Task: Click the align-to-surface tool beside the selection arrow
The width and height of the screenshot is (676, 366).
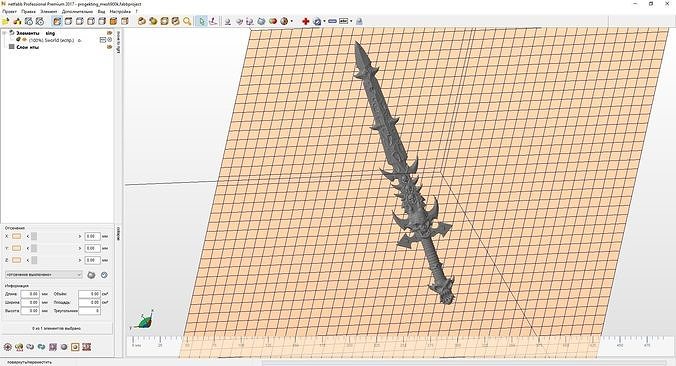Action: 213,21
